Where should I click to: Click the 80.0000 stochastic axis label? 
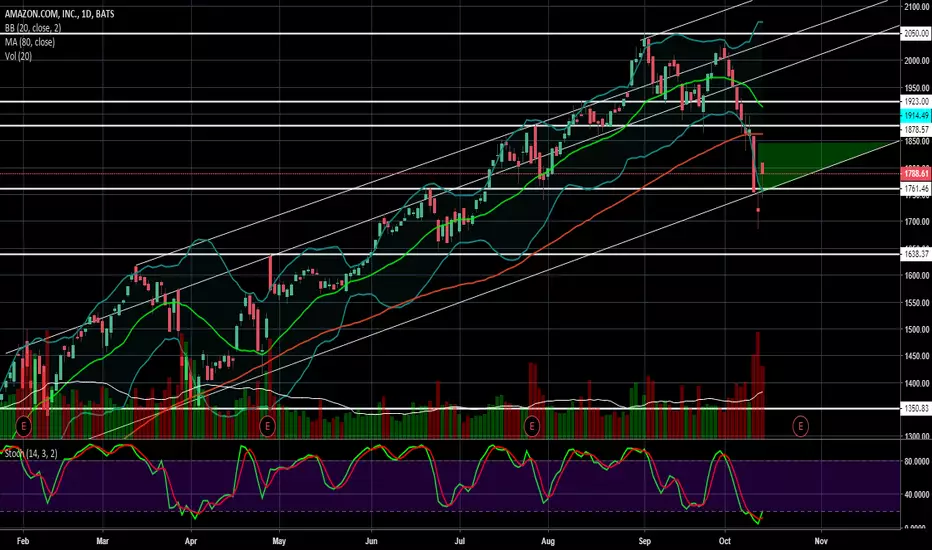pos(917,461)
